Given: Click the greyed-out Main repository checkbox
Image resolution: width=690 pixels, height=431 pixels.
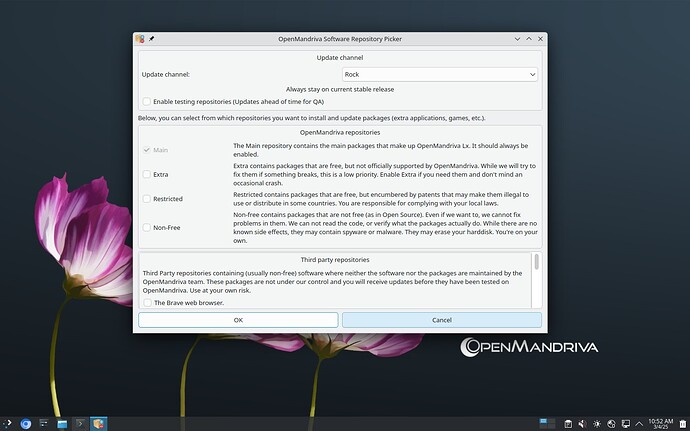Looking at the screenshot, I should pyautogui.click(x=147, y=150).
